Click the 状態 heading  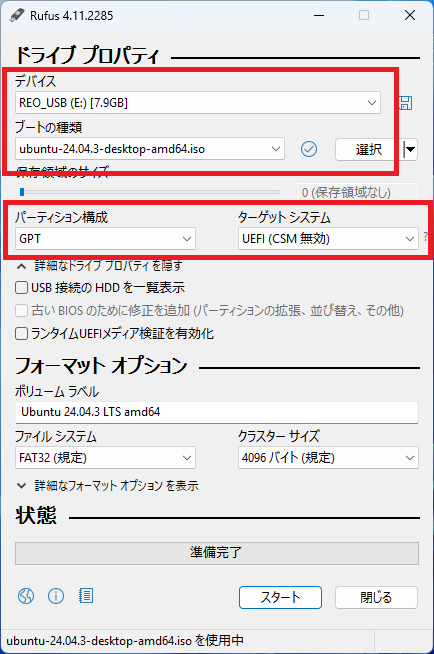point(36,516)
